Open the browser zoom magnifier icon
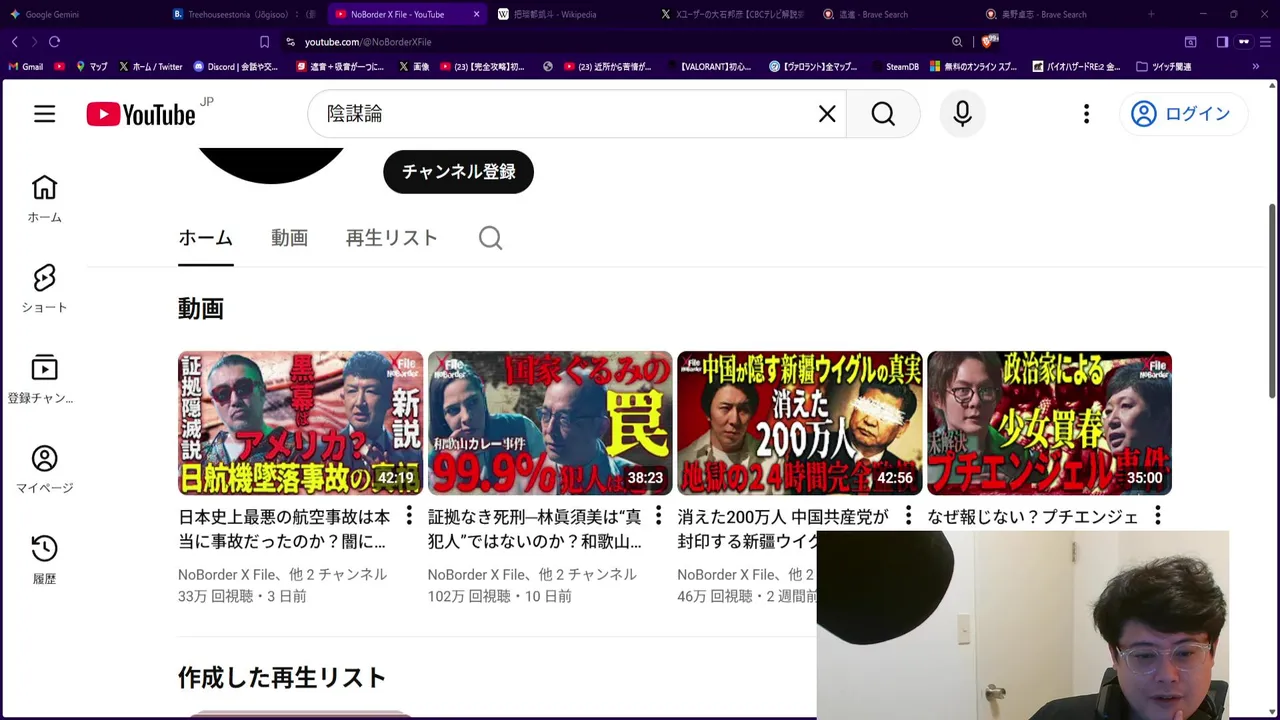The image size is (1280, 720). click(957, 42)
